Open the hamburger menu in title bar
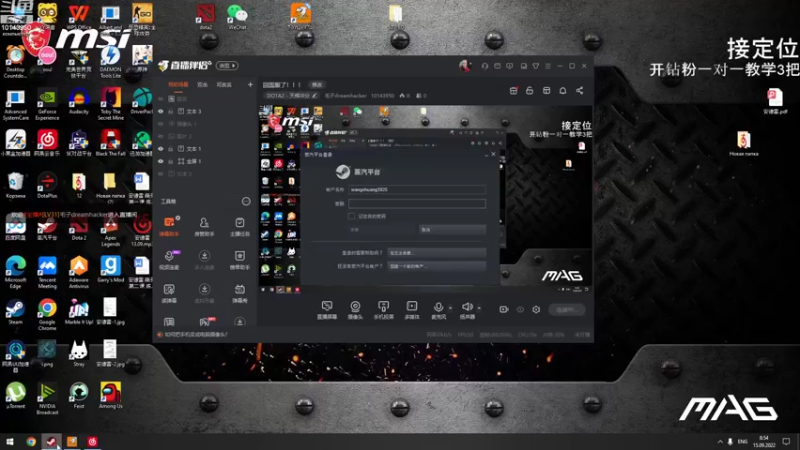800x450 pixels. 548,66
